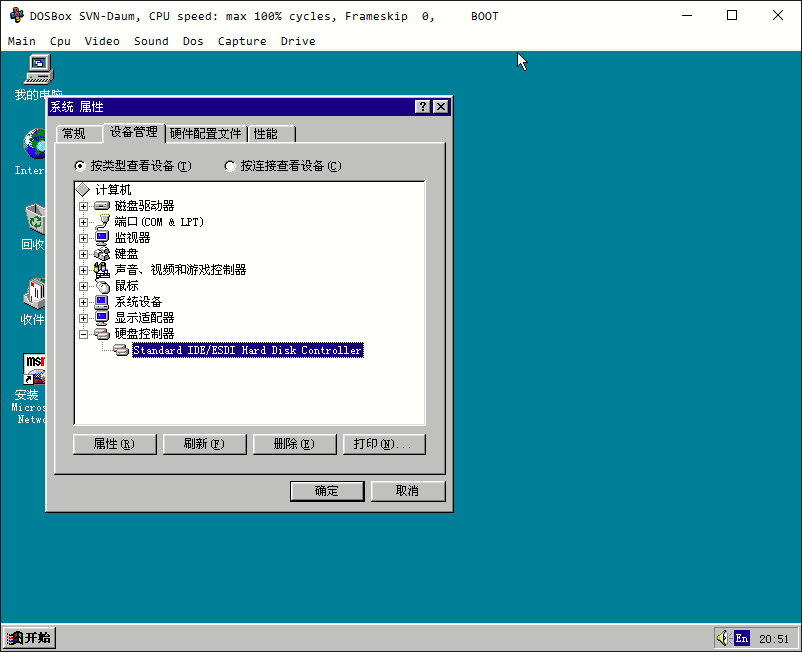Click the sound, video and game controller icon

(x=102, y=270)
